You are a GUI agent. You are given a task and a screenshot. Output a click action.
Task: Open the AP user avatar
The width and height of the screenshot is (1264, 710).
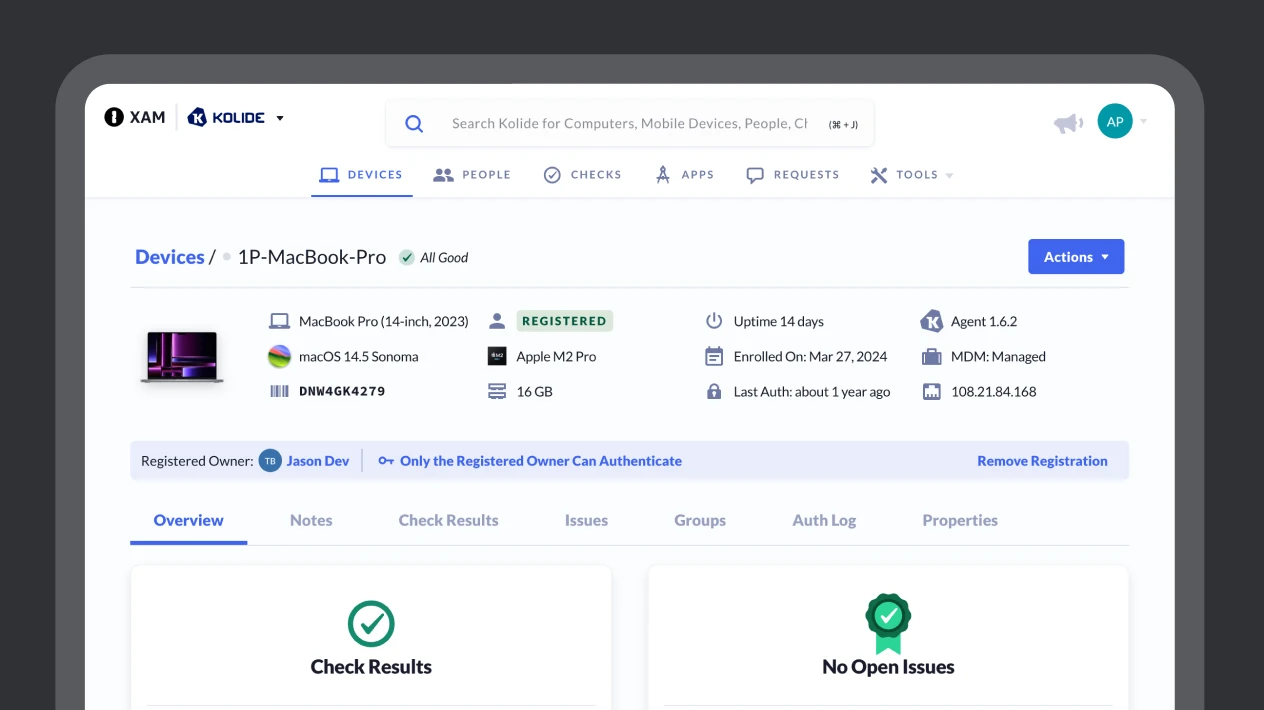tap(1115, 121)
